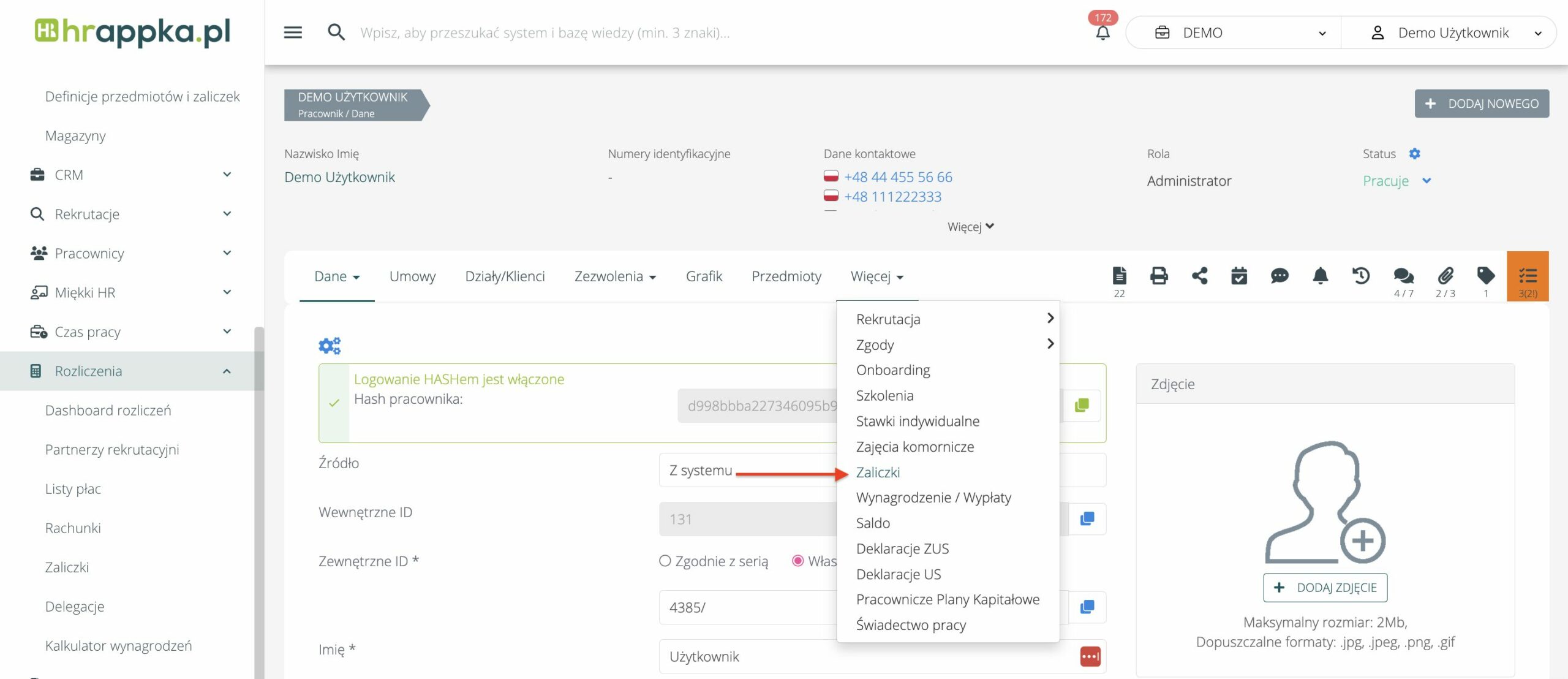Open the status settings gear icon
Screen dimensions: 1568x679
click(1414, 154)
